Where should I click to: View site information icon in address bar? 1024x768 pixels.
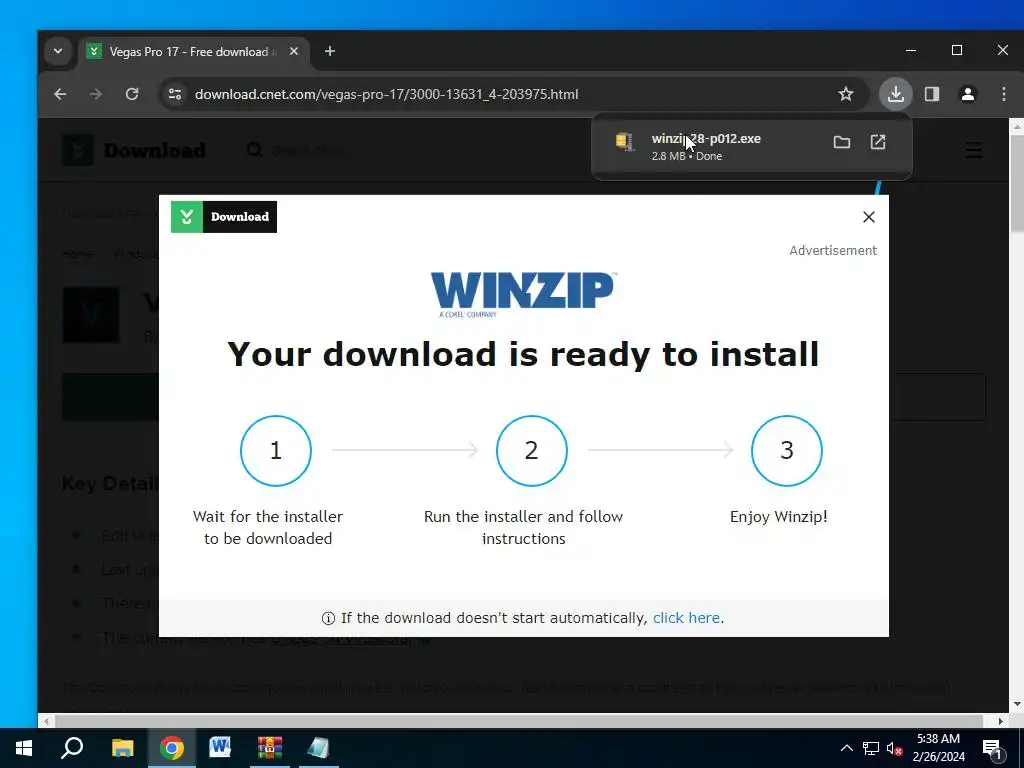[175, 94]
